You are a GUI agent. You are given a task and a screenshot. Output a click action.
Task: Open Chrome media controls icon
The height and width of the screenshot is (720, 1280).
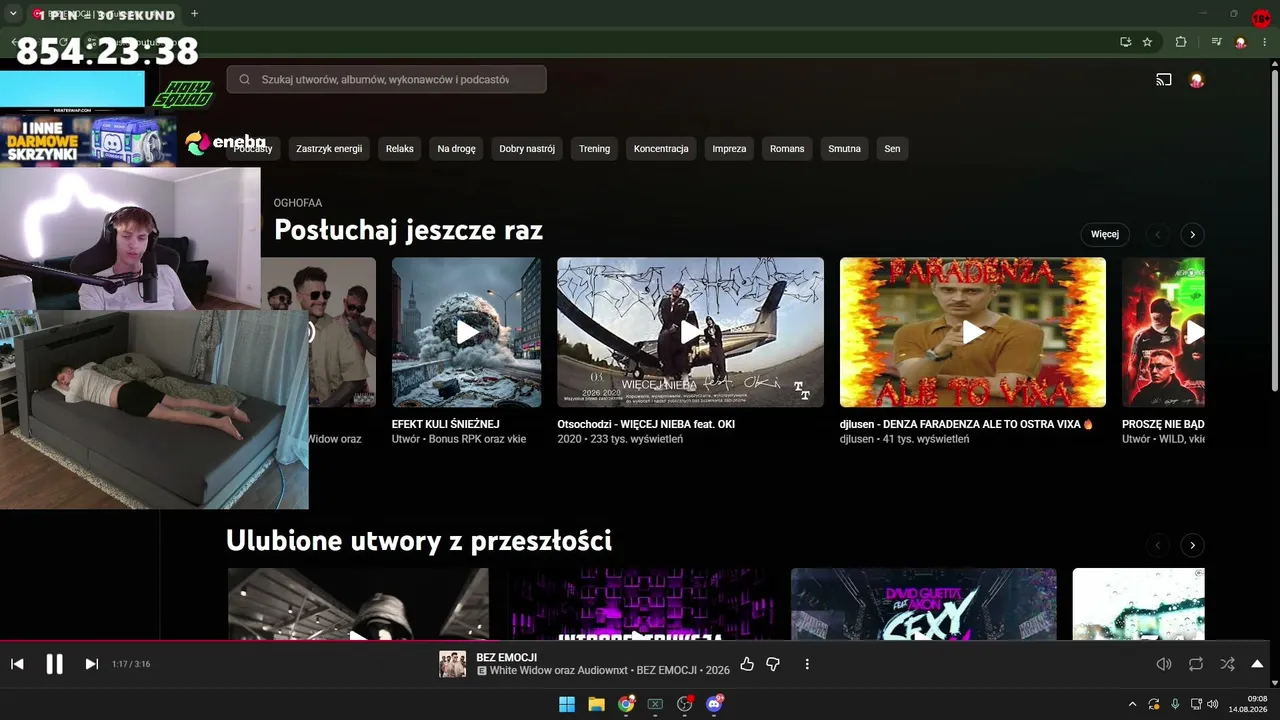click(x=1216, y=42)
